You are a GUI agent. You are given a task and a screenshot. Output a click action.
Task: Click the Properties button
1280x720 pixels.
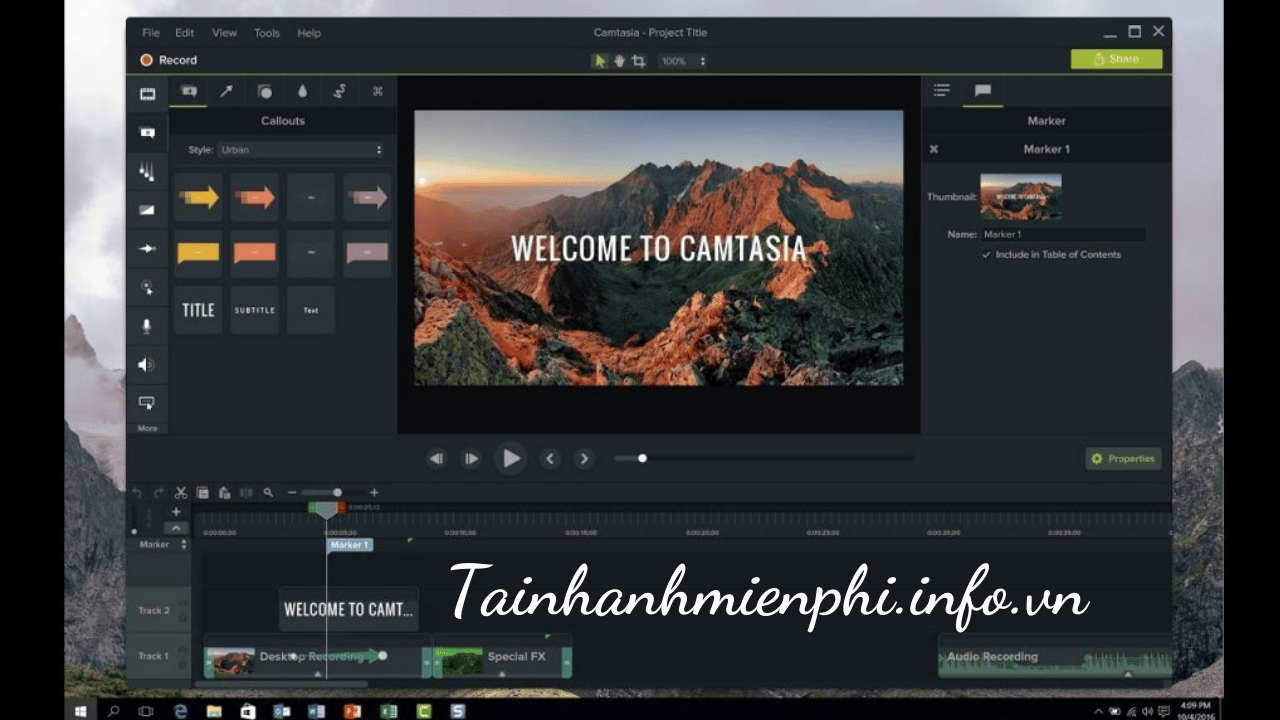1123,459
